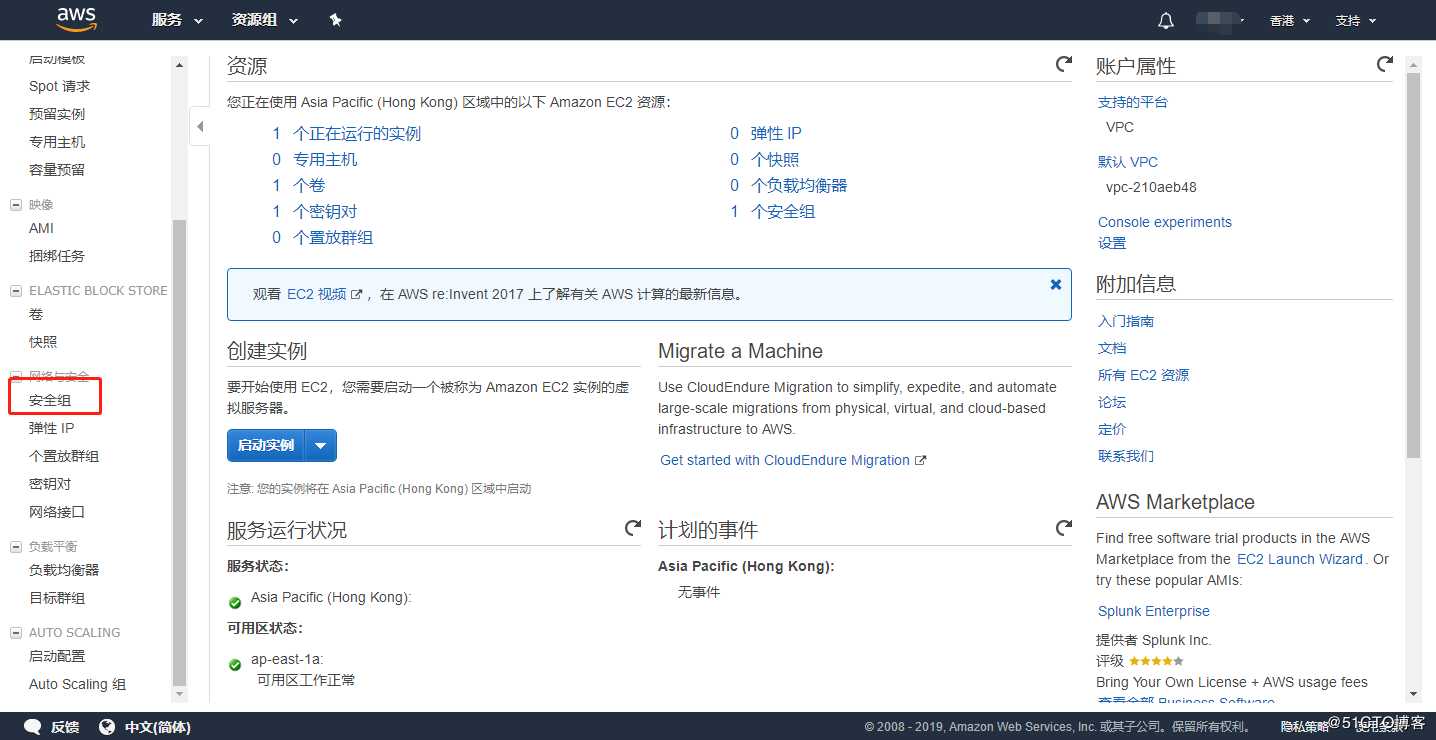Collapse the AUTO SCALING sidebar section
Screen dimensions: 1436x740
[x=16, y=633]
